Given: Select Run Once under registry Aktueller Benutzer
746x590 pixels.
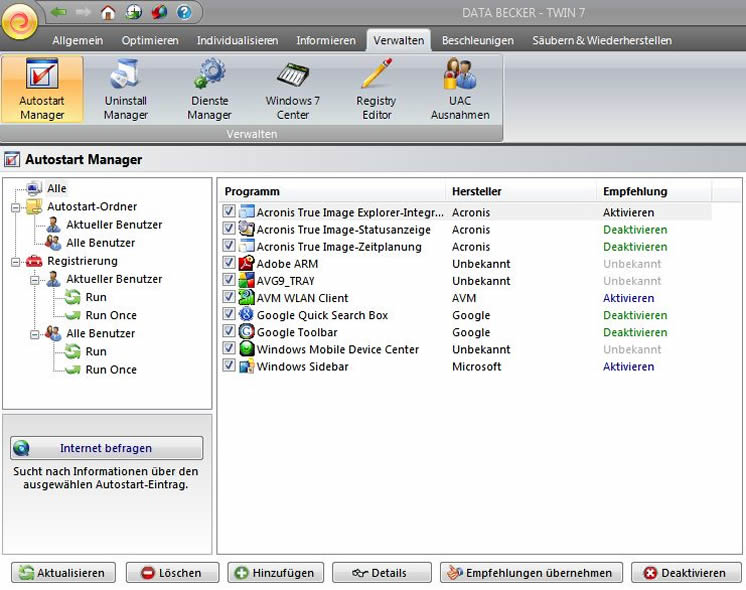Looking at the screenshot, I should [111, 315].
